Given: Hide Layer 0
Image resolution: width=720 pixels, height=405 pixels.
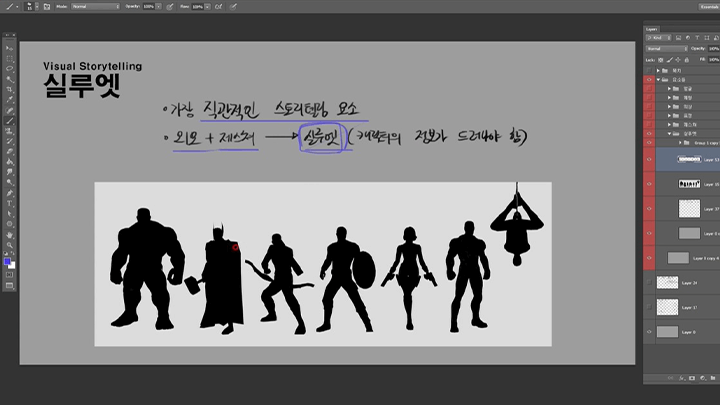Looking at the screenshot, I should point(649,332).
